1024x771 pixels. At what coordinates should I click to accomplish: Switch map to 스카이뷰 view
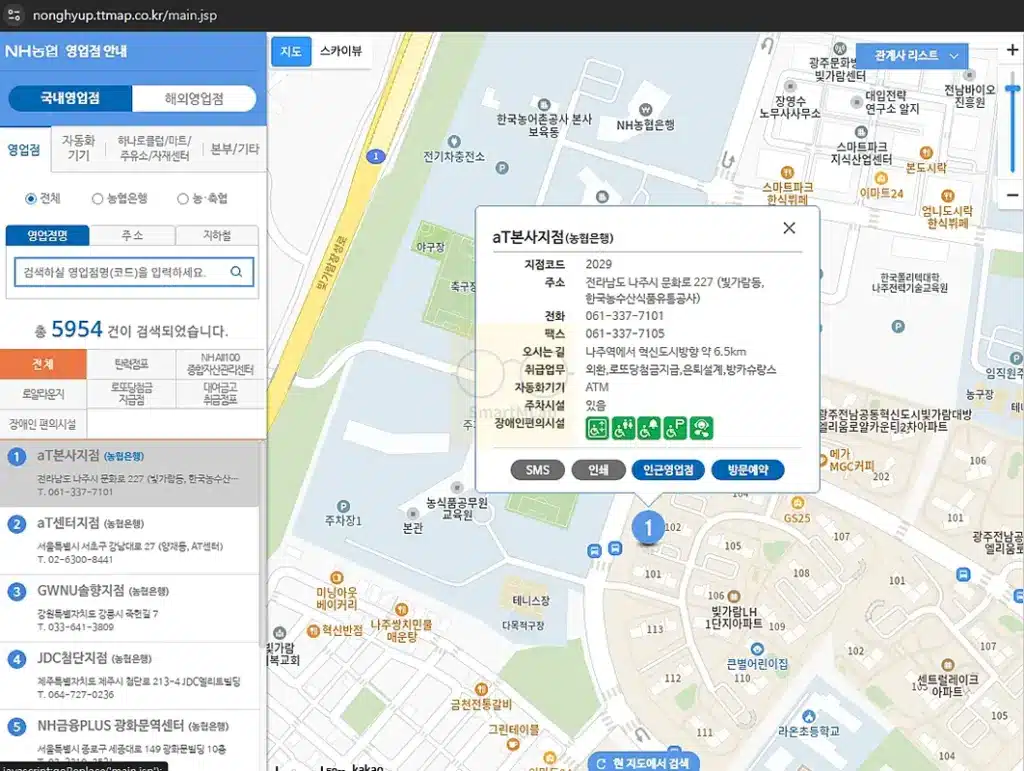coord(341,52)
